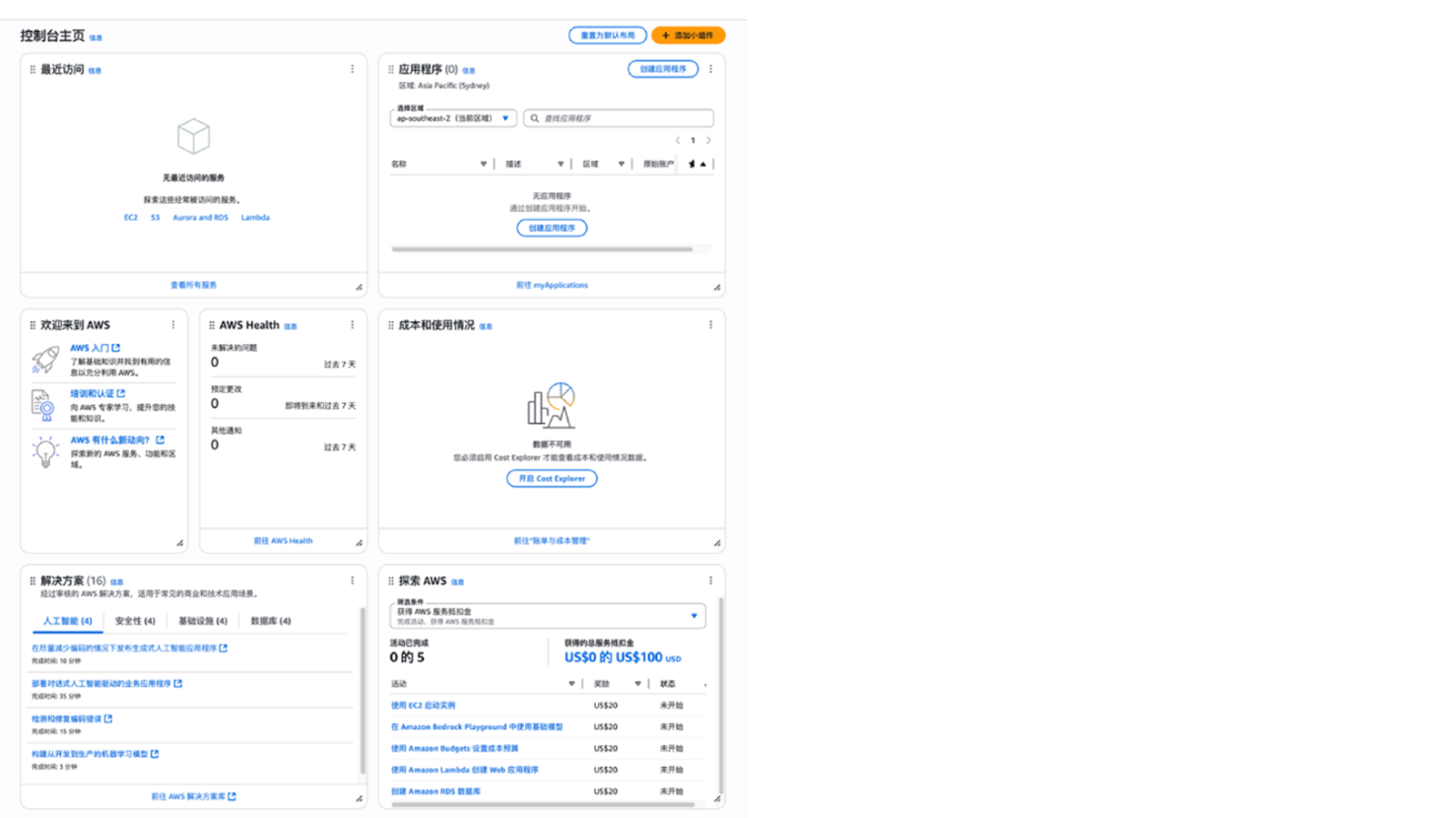The image size is (1456, 818).
Task: Open the 探索 AWS widget three-dot menu
Action: pyautogui.click(x=710, y=580)
